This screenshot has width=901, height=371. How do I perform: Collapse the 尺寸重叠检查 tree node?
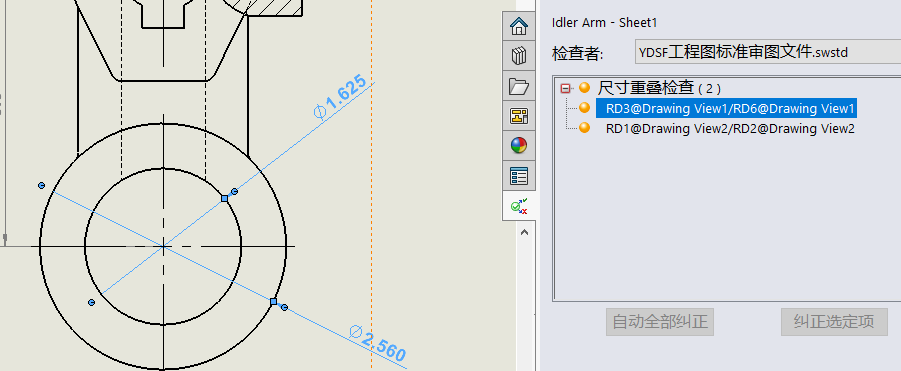566,88
